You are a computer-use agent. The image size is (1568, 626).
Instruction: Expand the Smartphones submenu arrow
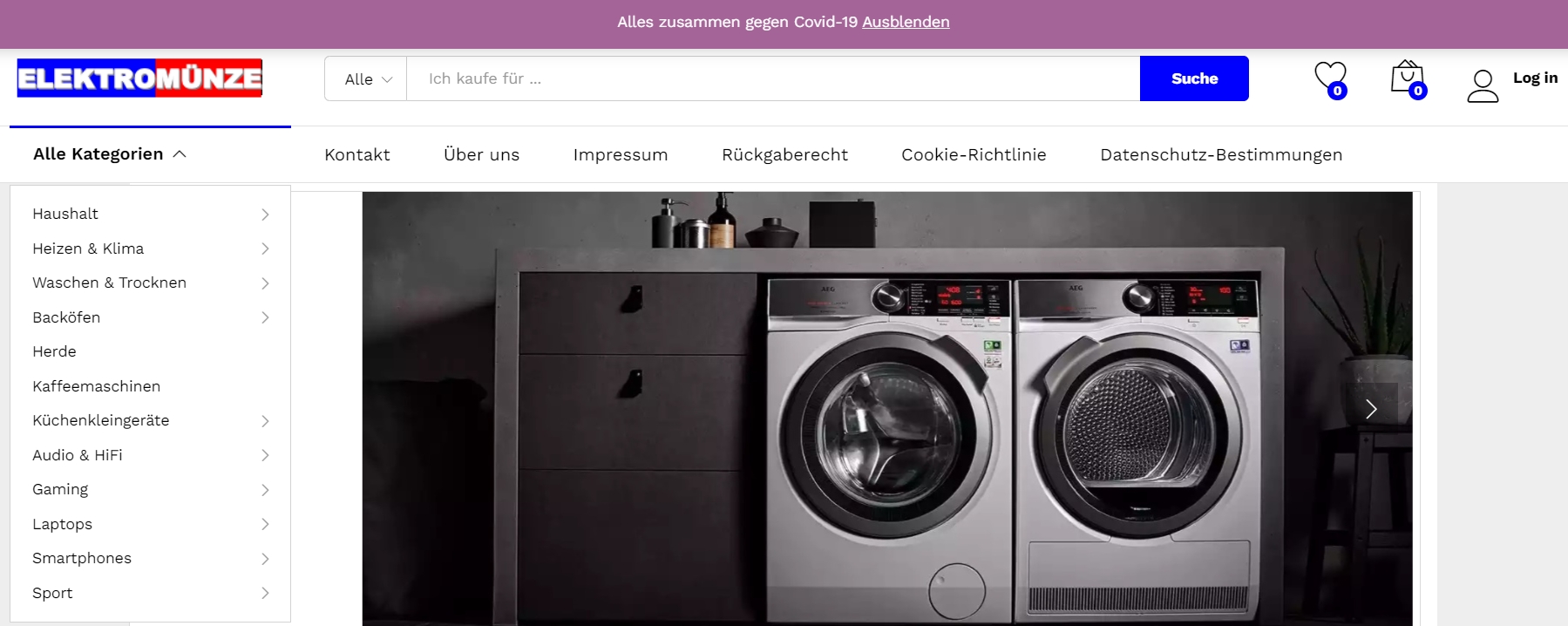coord(265,559)
